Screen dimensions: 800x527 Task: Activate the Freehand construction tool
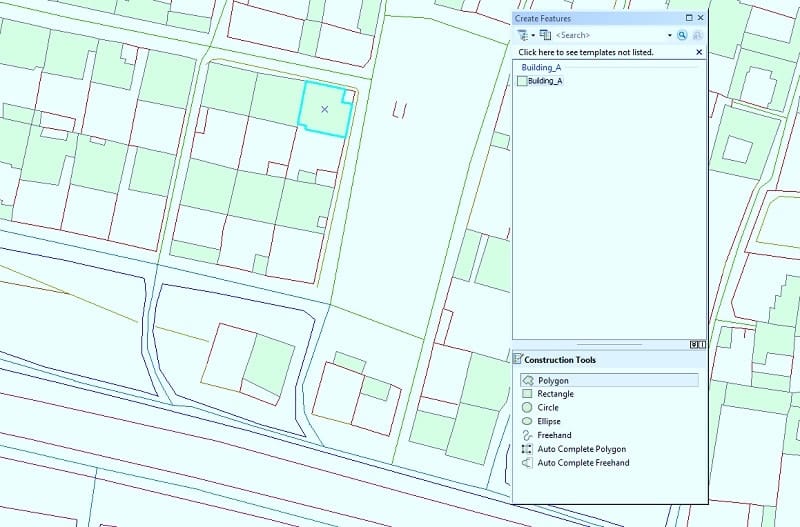click(x=554, y=436)
